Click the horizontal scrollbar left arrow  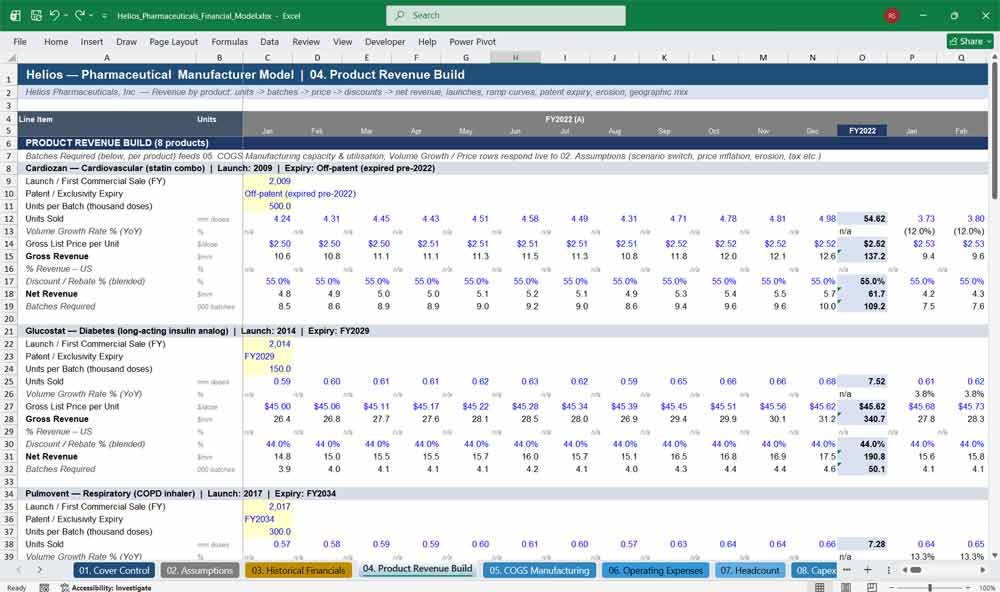coord(906,570)
